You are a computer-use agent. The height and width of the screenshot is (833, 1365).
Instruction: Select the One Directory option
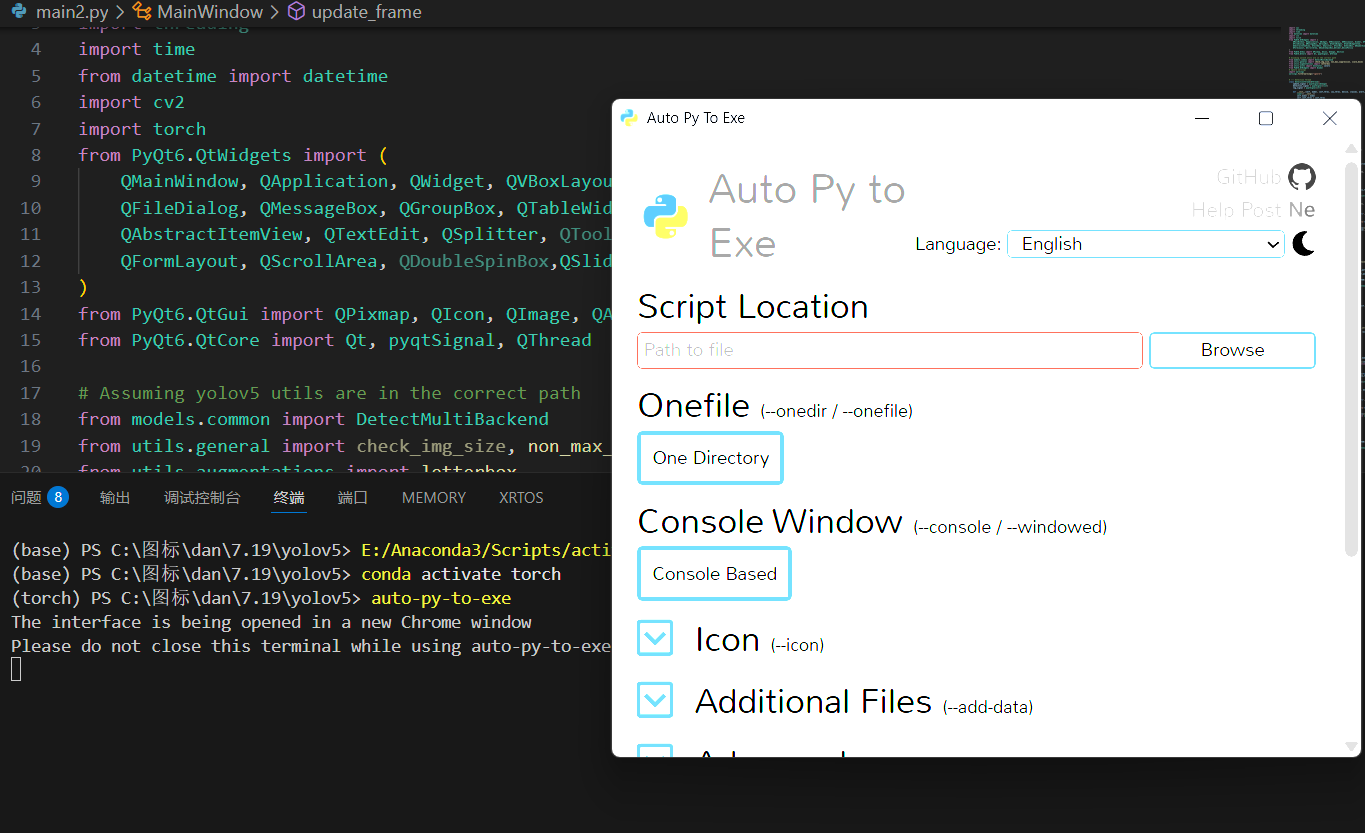[x=710, y=458]
